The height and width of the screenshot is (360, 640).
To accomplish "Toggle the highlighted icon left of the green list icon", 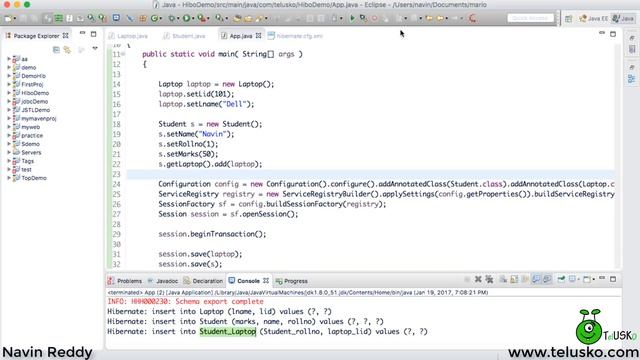I will click(x=47, y=18).
